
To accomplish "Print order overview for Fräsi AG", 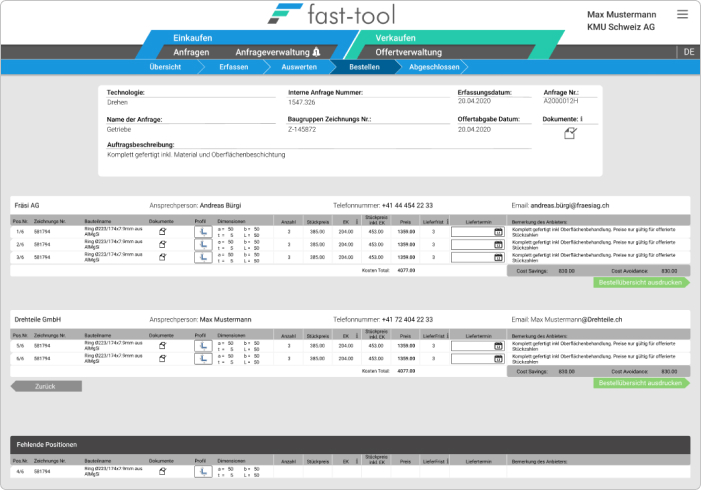I will tap(641, 283).
